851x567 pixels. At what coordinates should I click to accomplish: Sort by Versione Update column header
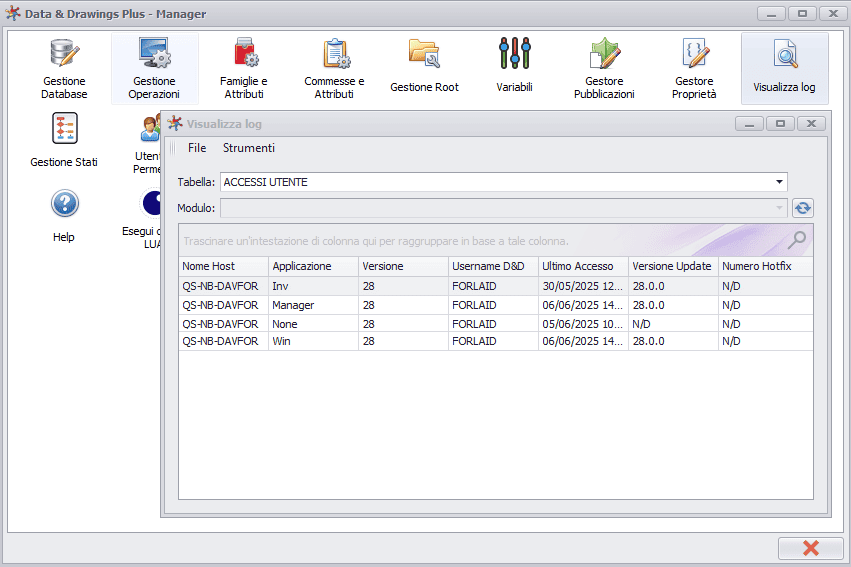click(x=674, y=266)
